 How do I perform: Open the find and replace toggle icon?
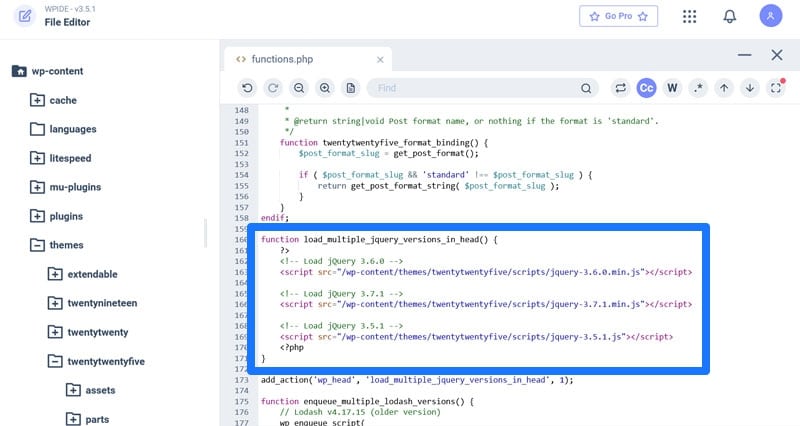pyautogui.click(x=620, y=88)
